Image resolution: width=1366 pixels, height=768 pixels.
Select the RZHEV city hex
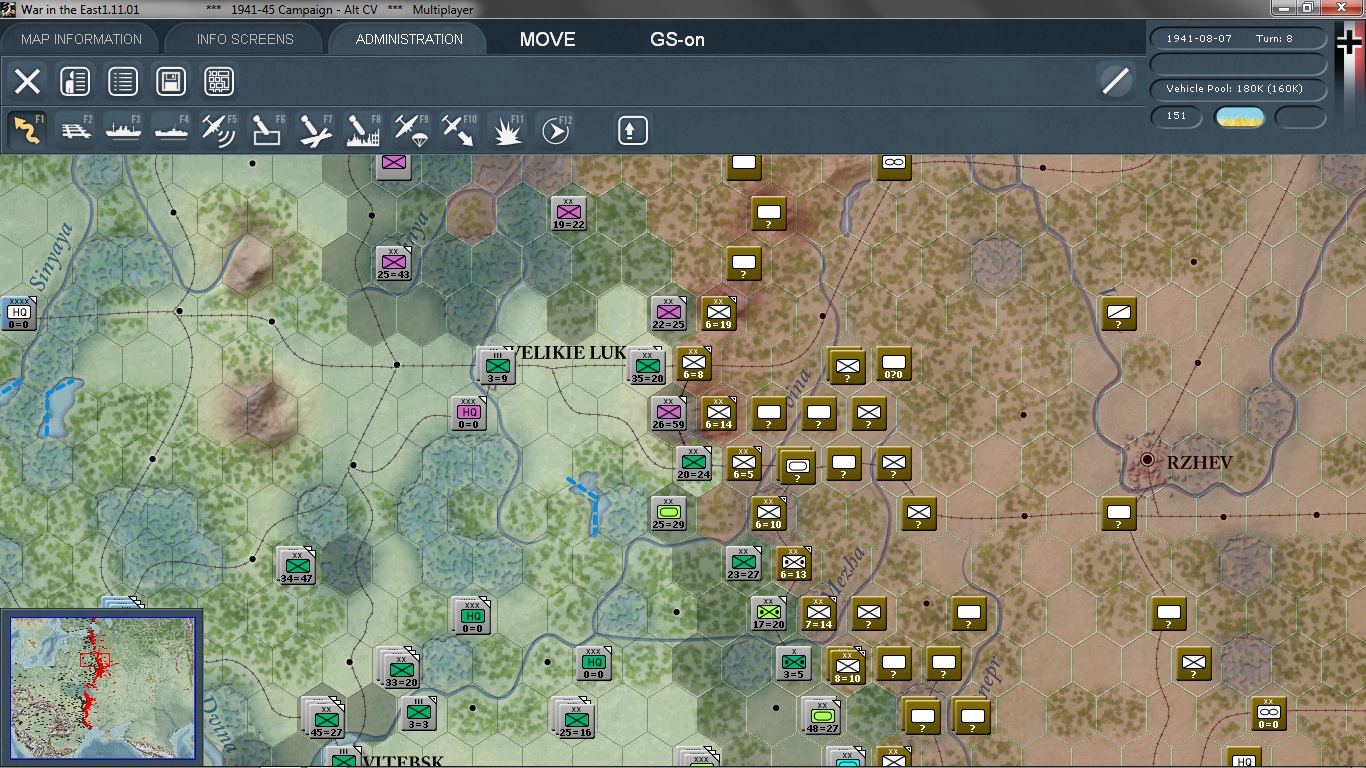click(x=1147, y=459)
